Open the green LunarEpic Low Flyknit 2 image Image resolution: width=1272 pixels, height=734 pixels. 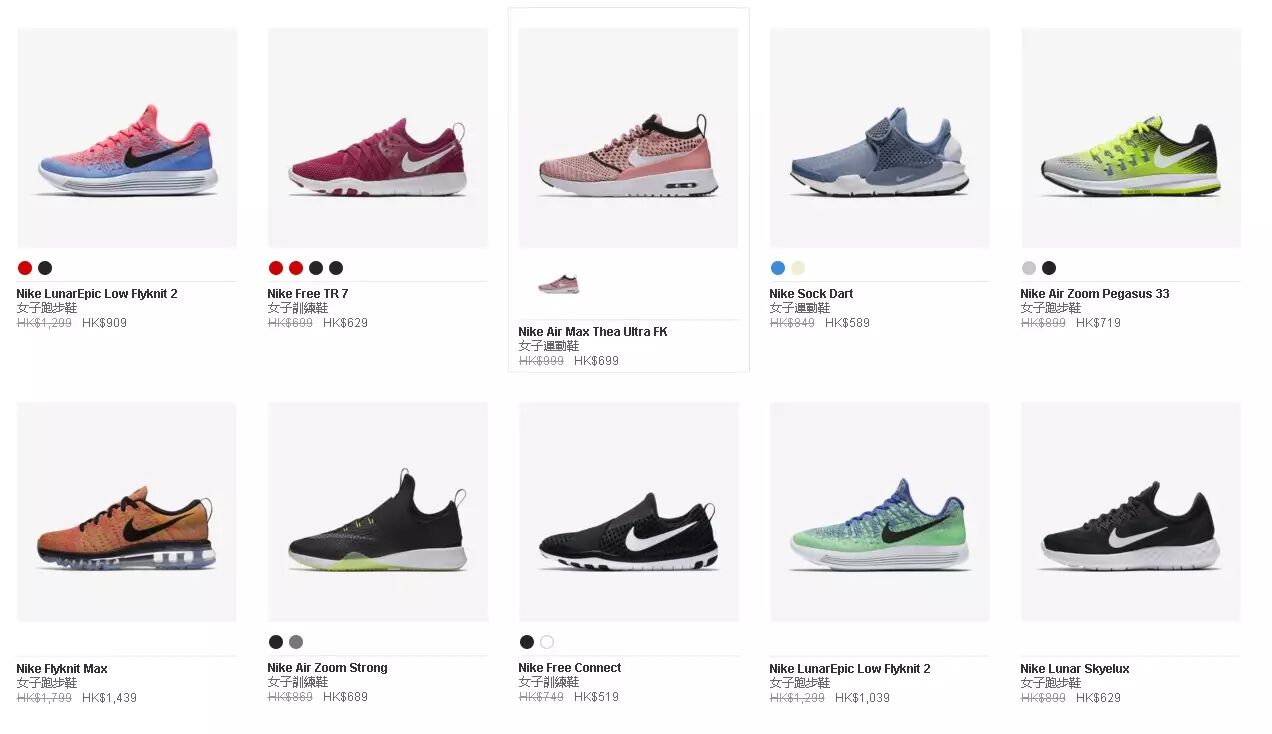click(x=880, y=512)
